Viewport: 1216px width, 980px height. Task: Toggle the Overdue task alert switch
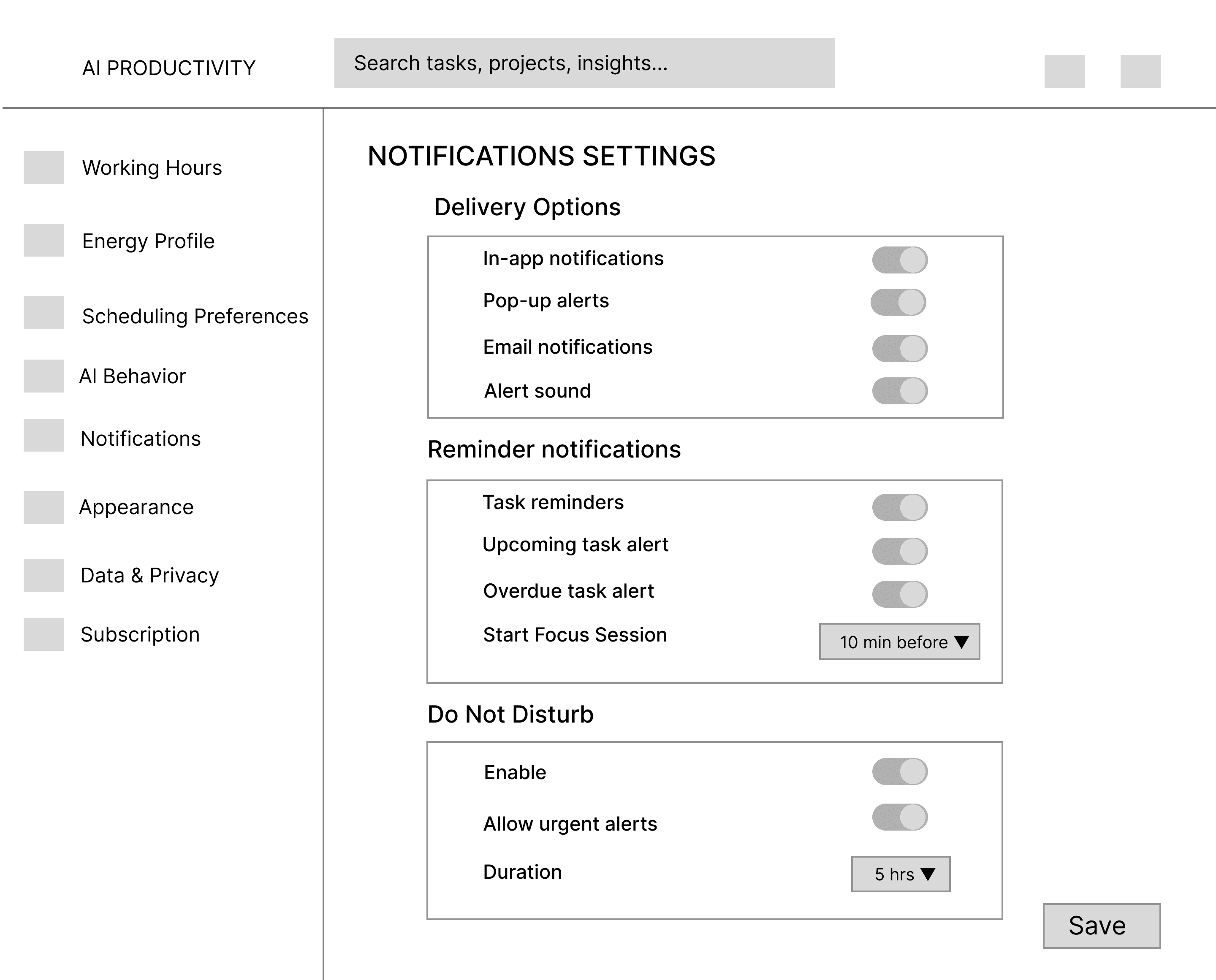900,594
